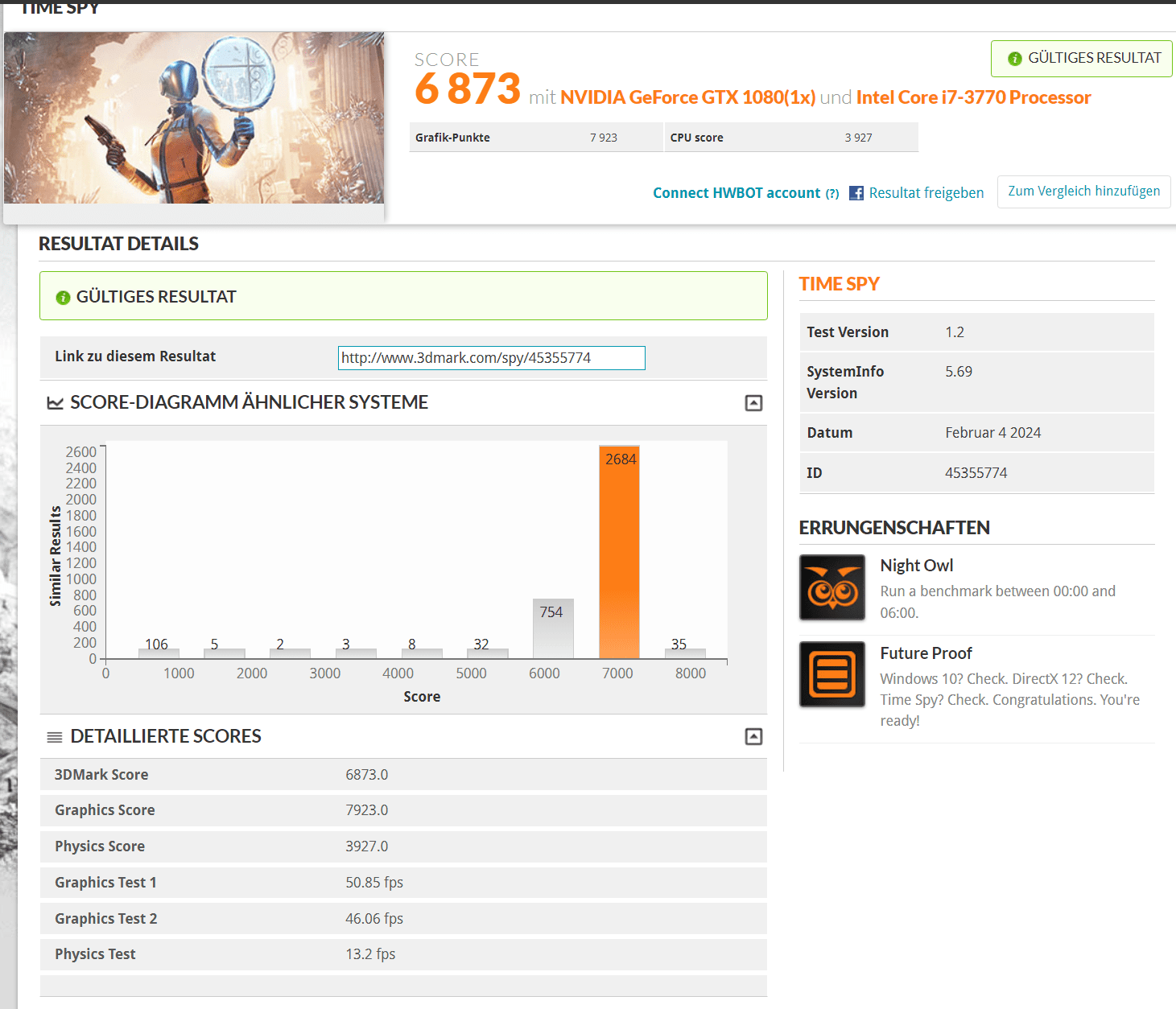The image size is (1176, 1009).
Task: Collapse the Detaillierte Scores section
Action: tap(753, 737)
